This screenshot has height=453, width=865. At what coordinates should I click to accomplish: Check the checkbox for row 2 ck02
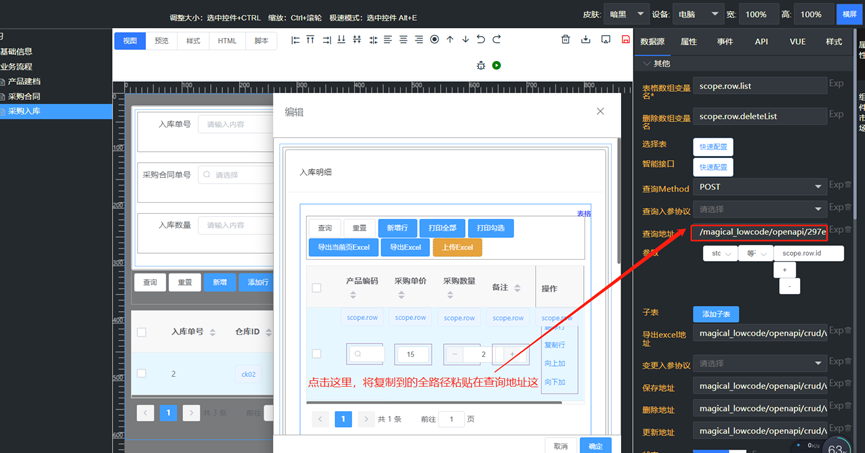coord(142,374)
